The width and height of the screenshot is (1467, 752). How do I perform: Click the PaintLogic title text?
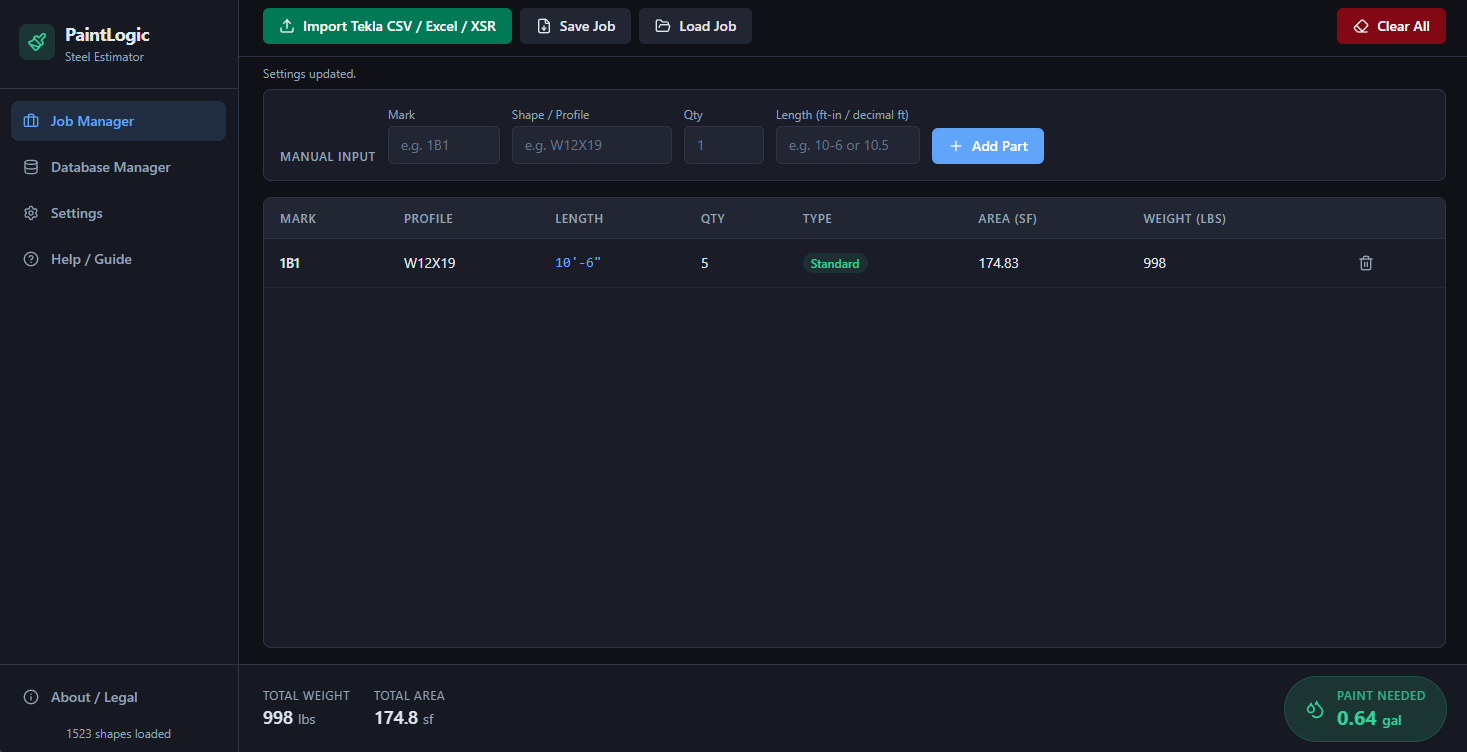pos(107,35)
